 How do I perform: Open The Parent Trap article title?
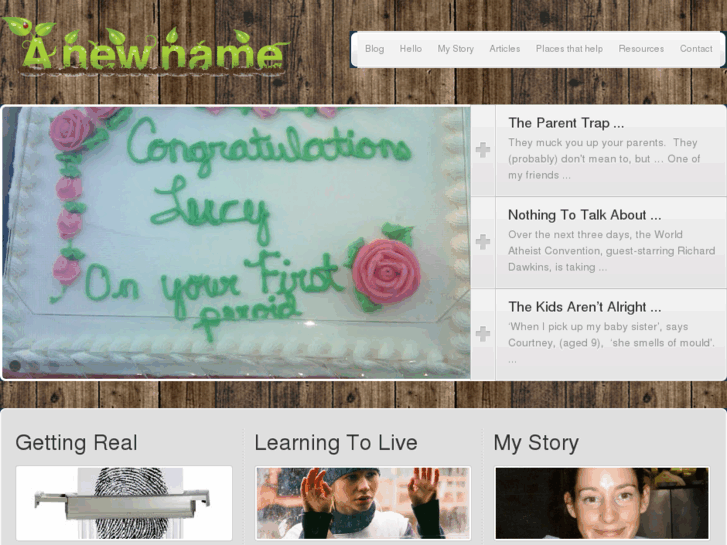[x=566, y=123]
